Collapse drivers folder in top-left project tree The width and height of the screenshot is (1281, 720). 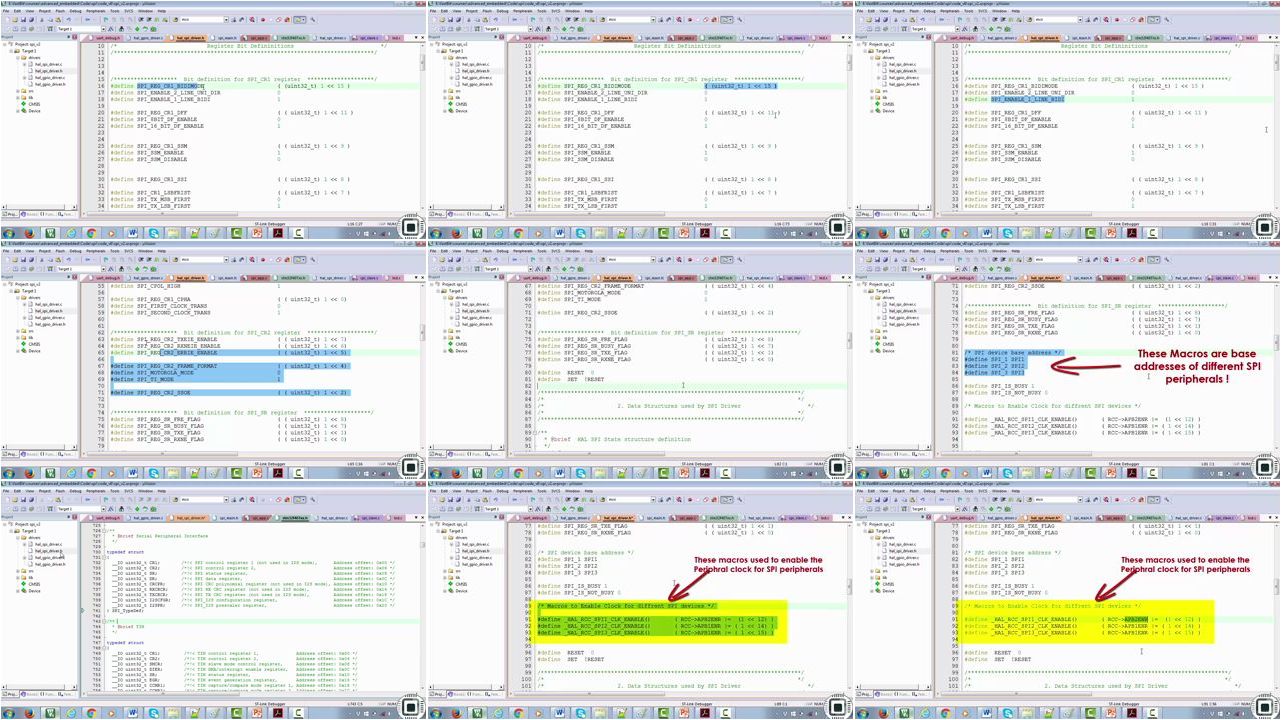point(18,58)
